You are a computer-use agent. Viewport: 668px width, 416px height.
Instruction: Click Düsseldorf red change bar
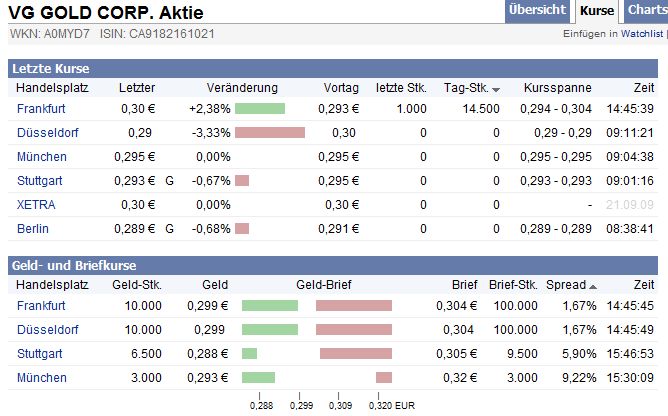pos(270,132)
